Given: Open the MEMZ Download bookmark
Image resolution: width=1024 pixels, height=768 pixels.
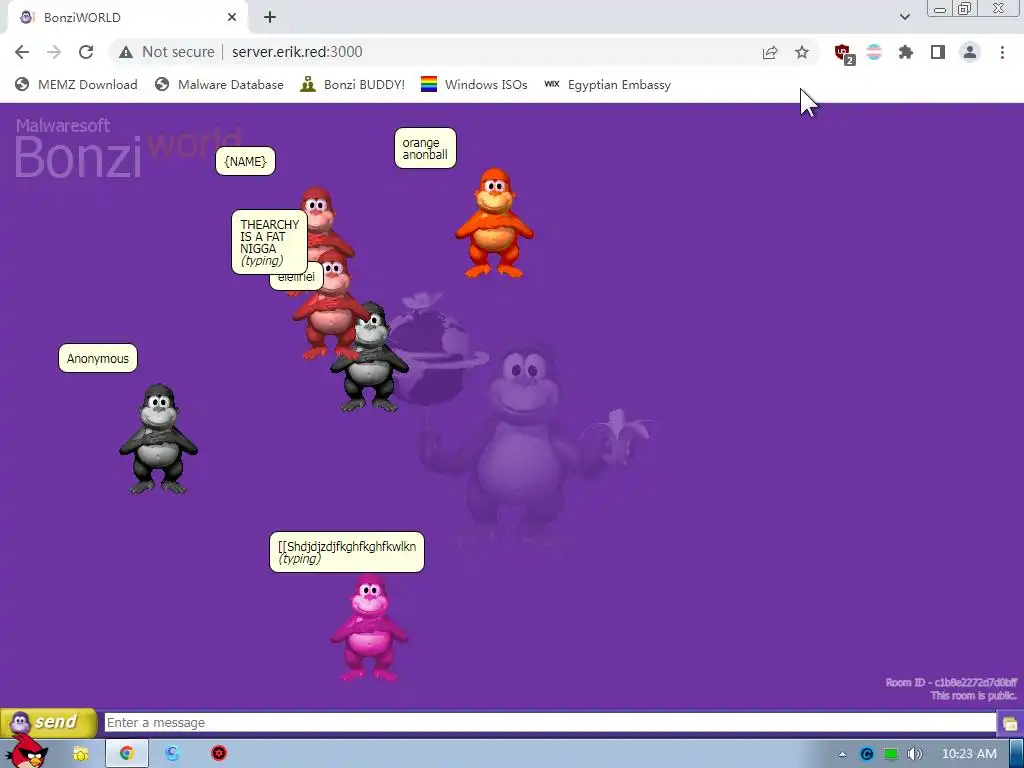Looking at the screenshot, I should 76,84.
